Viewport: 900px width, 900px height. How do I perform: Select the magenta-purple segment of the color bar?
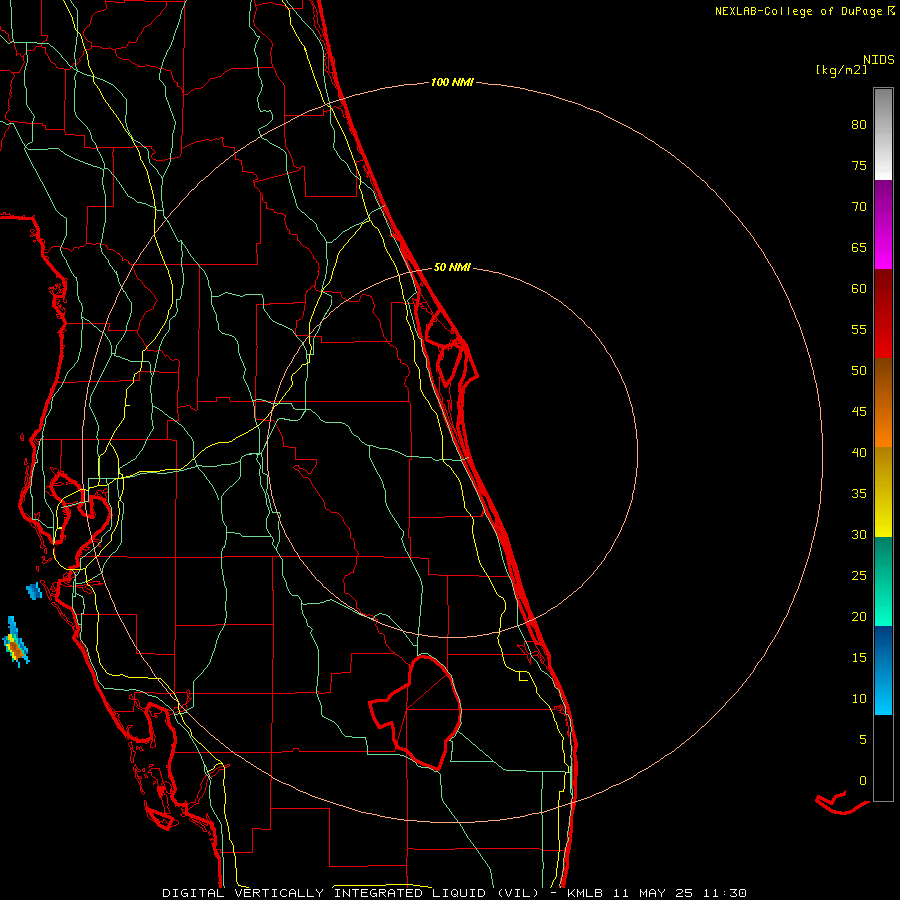point(883,224)
